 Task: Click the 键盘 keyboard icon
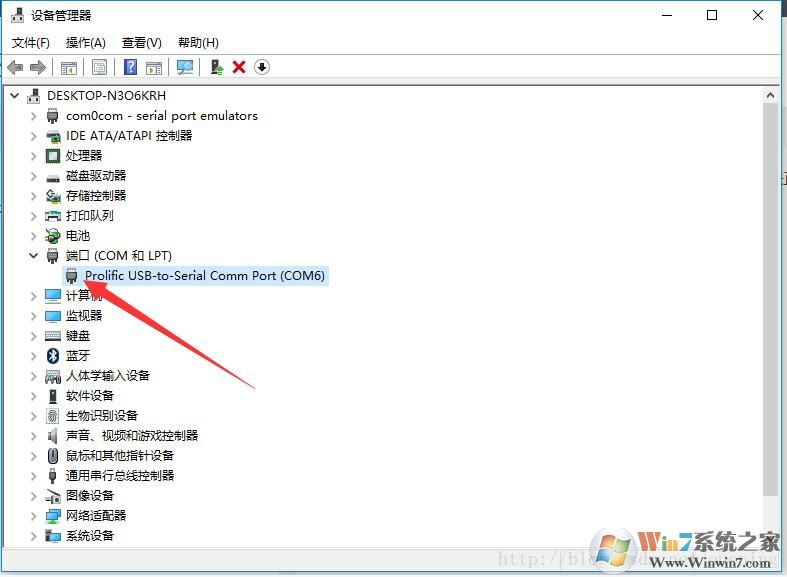tap(53, 336)
